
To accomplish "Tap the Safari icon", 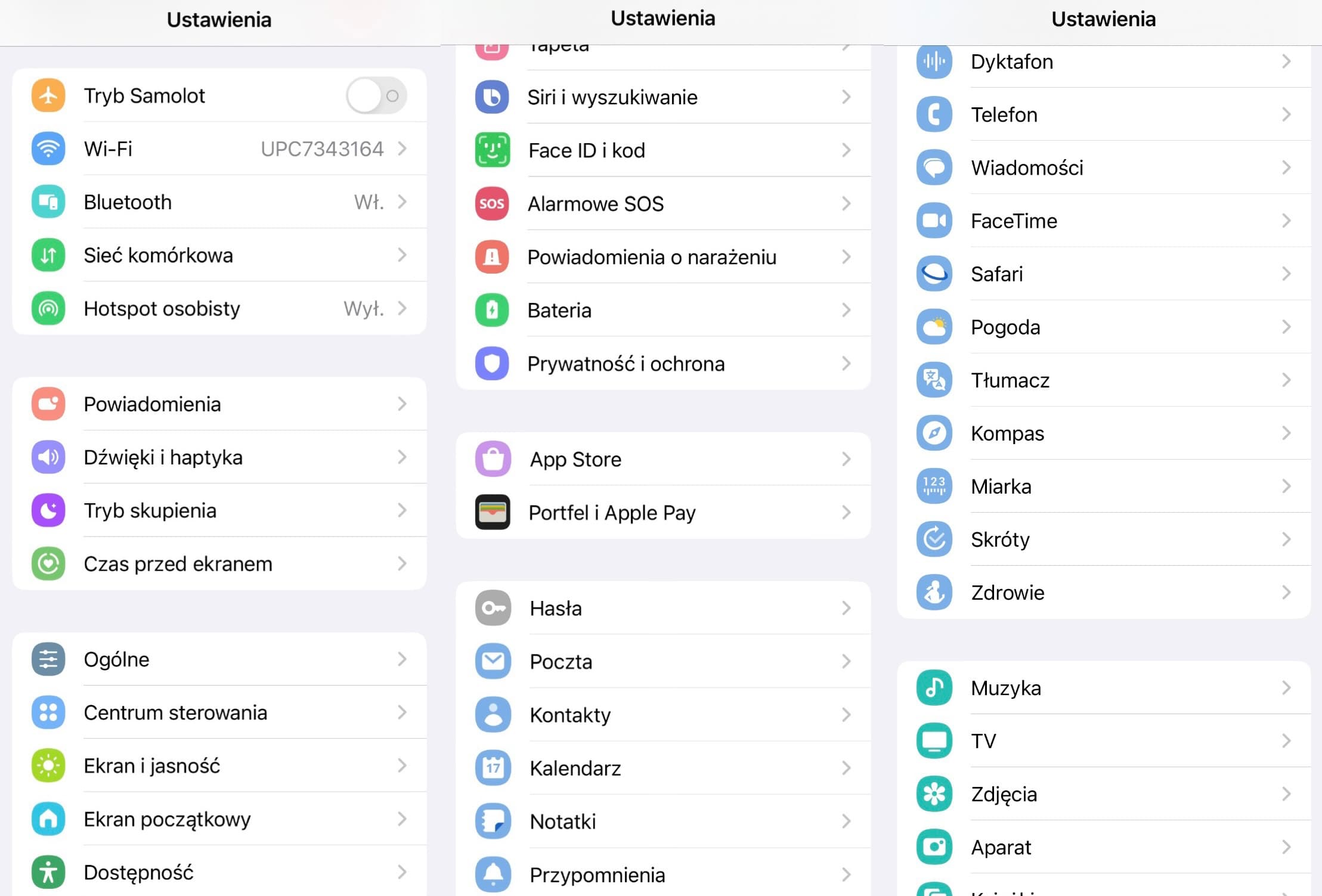I will tap(934, 274).
